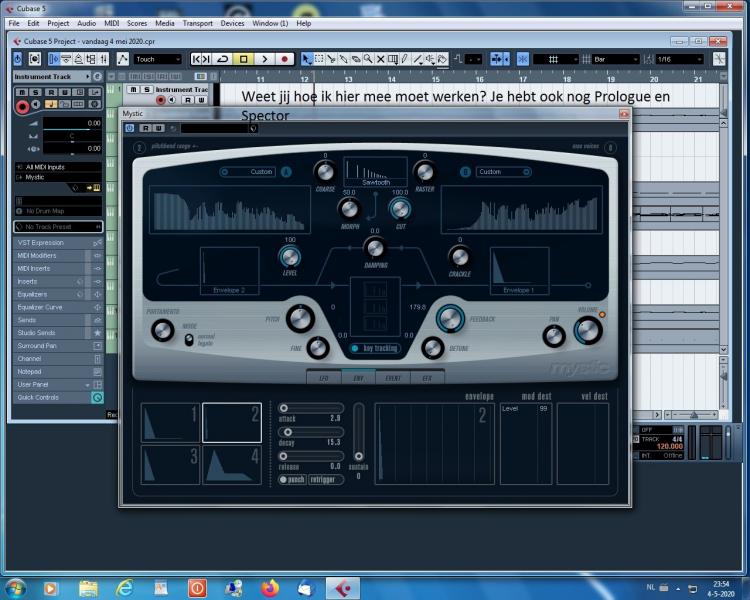Viewport: 750px width, 600px height.
Task: Click the Mystic VOLUME knob
Action: tap(588, 331)
